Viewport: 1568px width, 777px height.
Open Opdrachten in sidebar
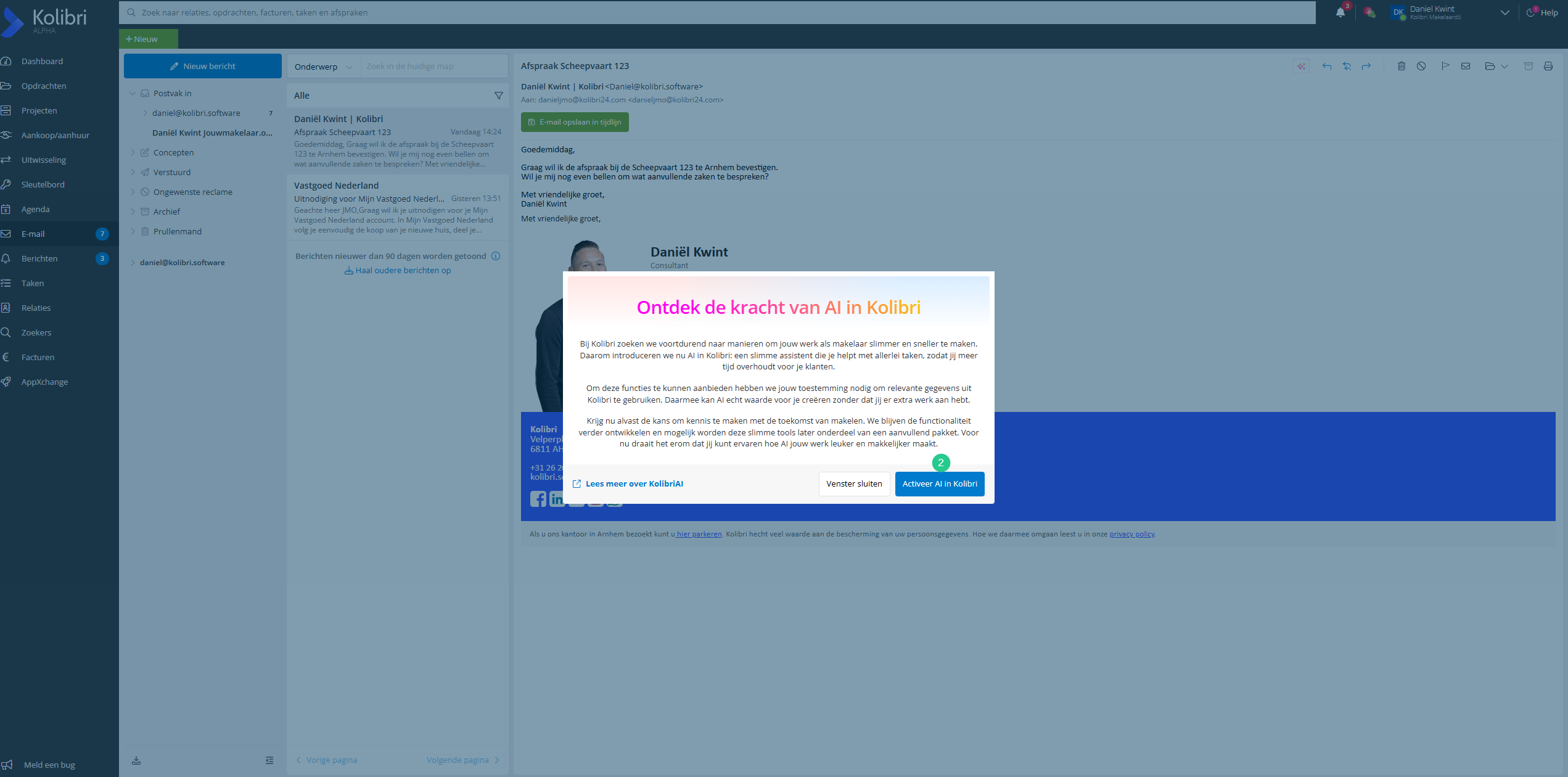tap(44, 86)
